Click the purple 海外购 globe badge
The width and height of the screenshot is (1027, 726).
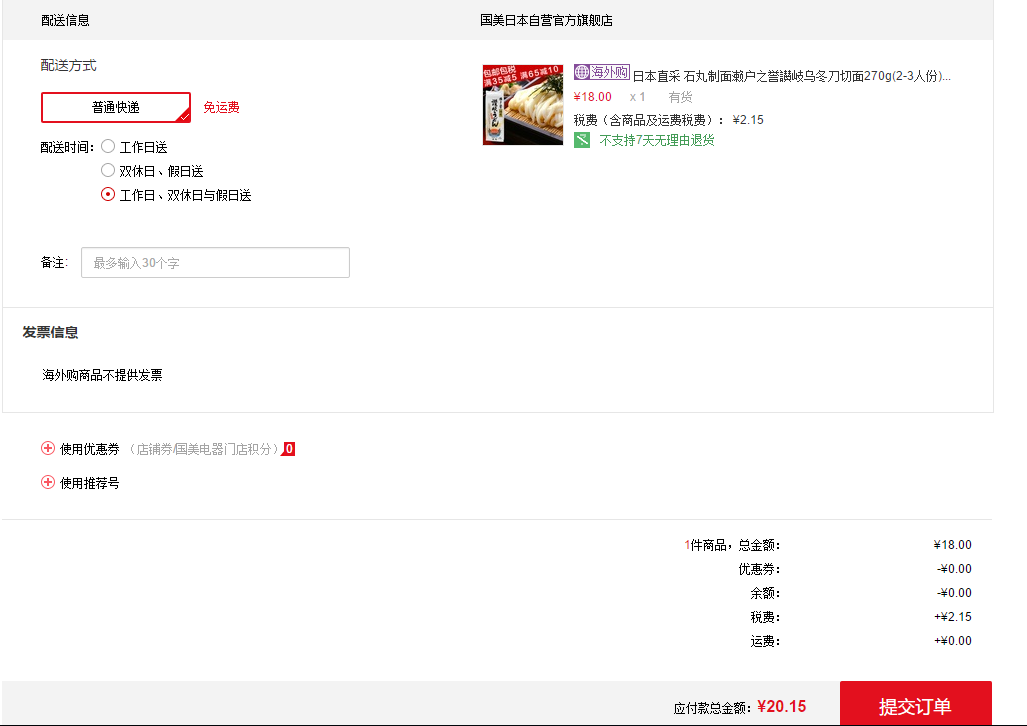(602, 72)
